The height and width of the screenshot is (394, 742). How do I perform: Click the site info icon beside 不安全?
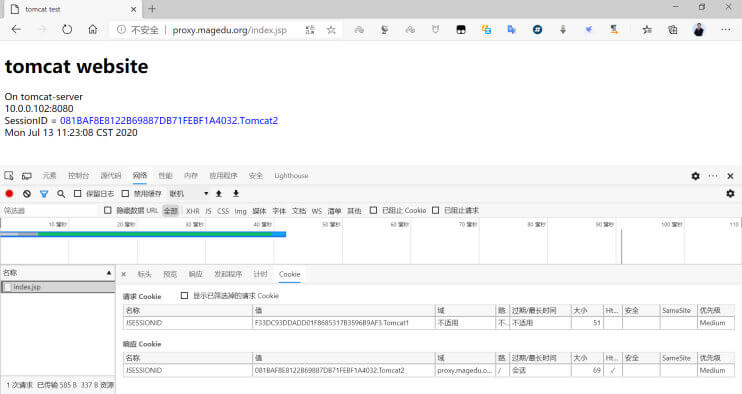pos(122,30)
